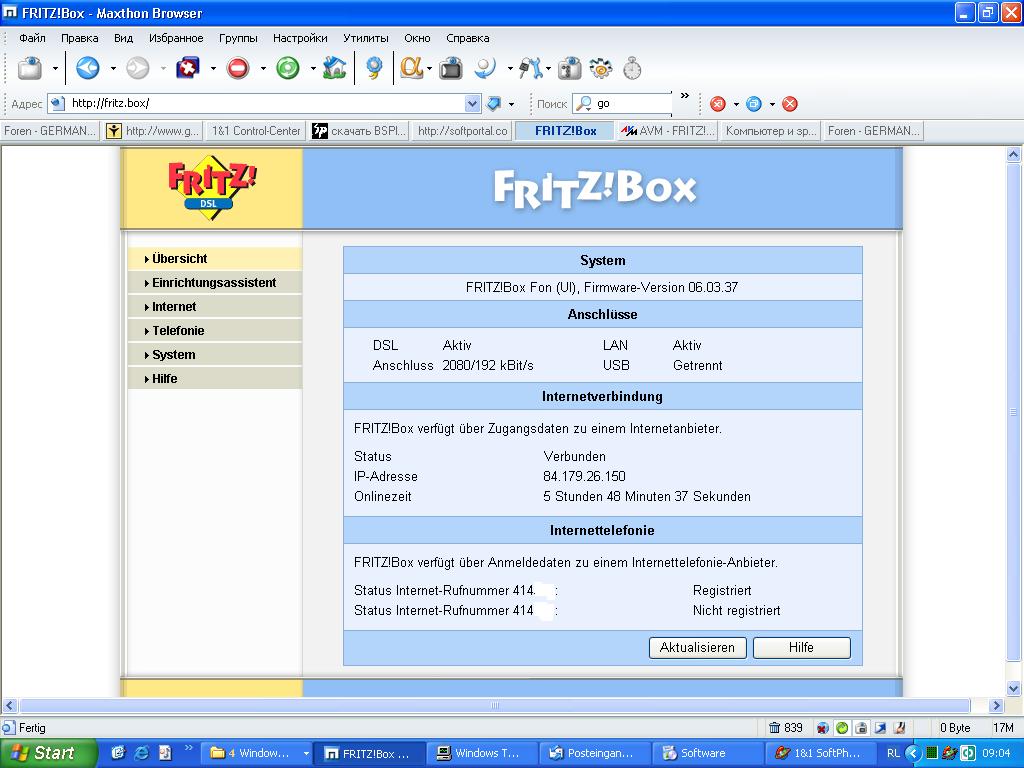1024x768 pixels.
Task: Open the Утилиты menu
Action: point(366,38)
